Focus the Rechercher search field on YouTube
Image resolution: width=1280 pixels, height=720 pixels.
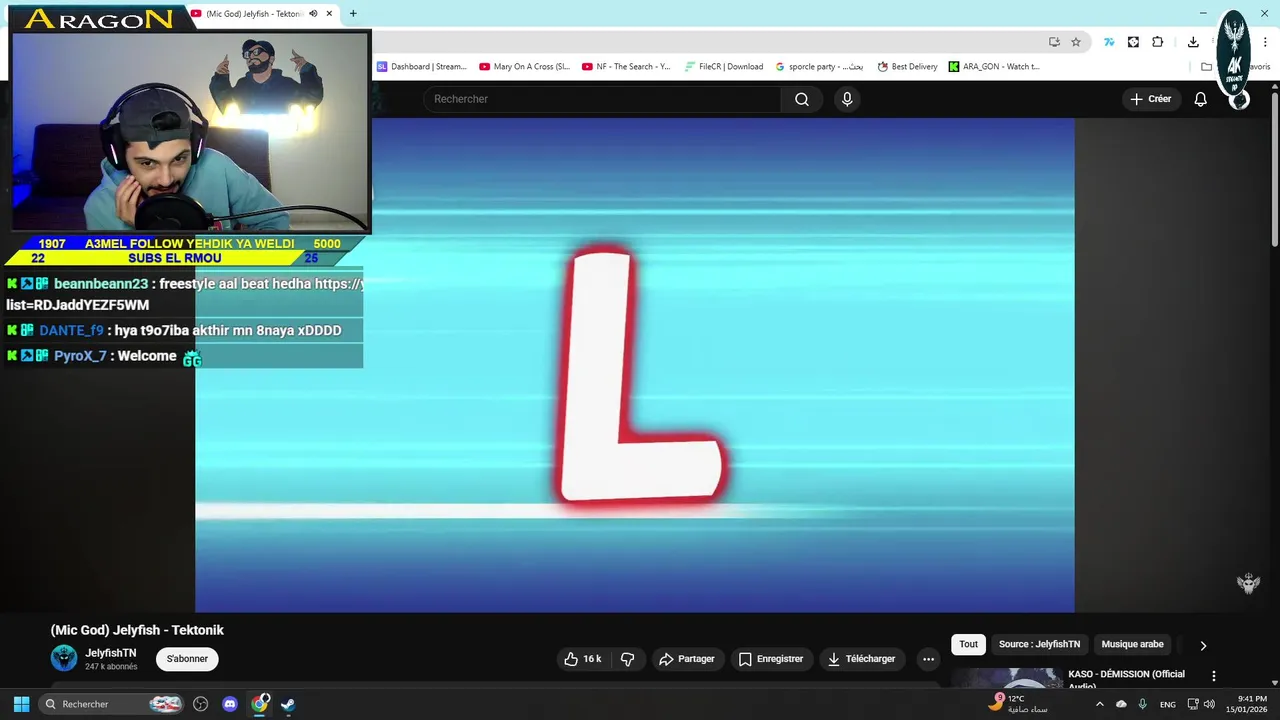tap(602, 99)
